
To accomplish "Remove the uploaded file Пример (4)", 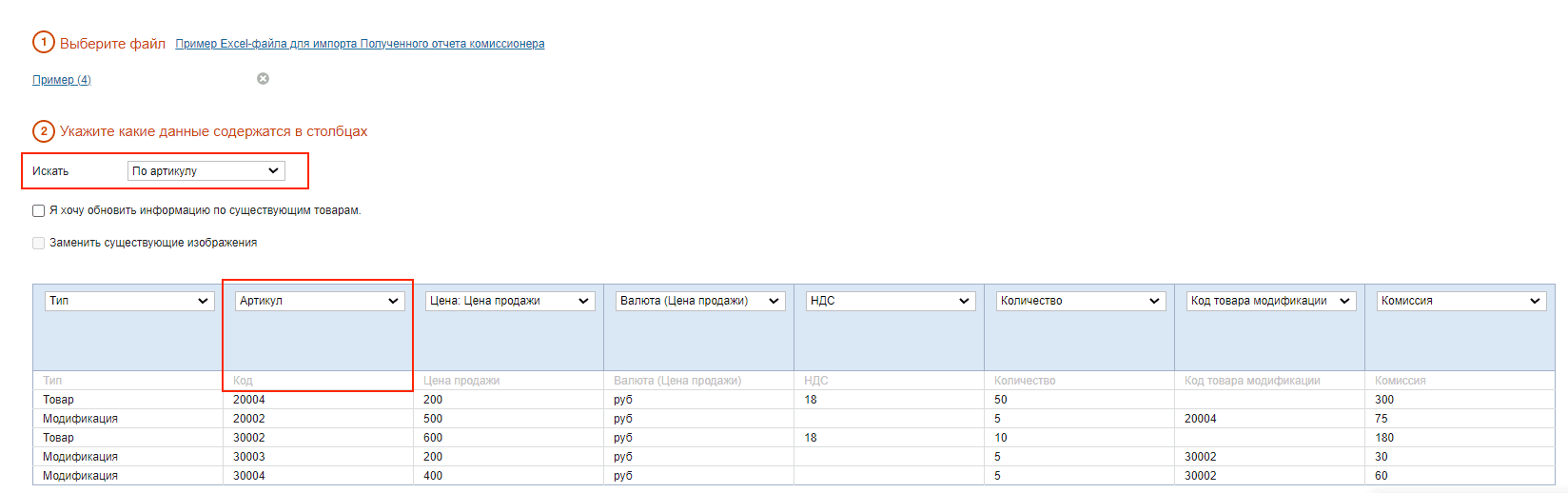I will tap(264, 79).
